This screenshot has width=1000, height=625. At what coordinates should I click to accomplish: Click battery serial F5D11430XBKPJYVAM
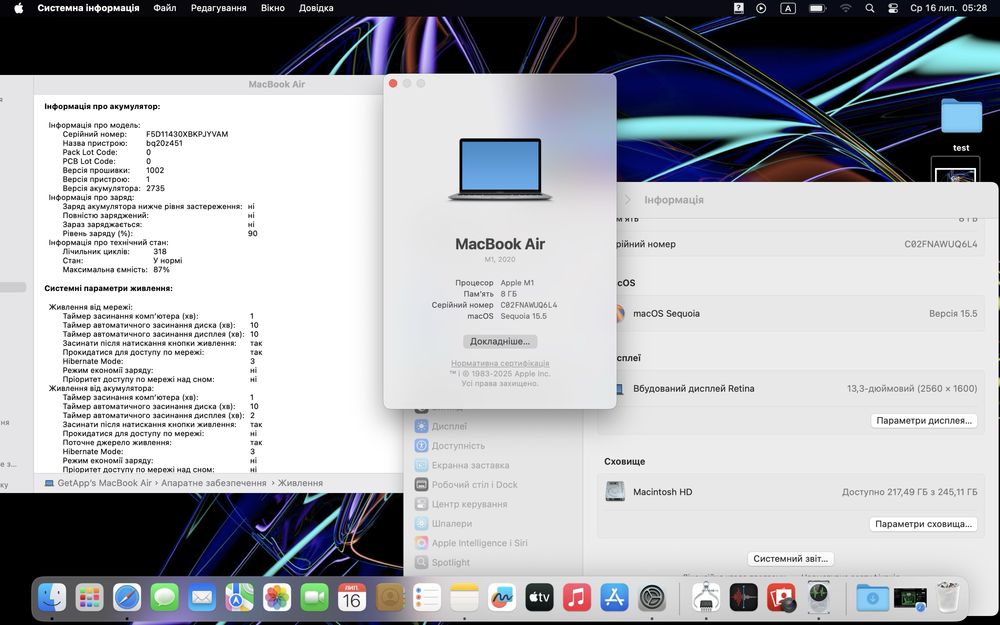187,134
